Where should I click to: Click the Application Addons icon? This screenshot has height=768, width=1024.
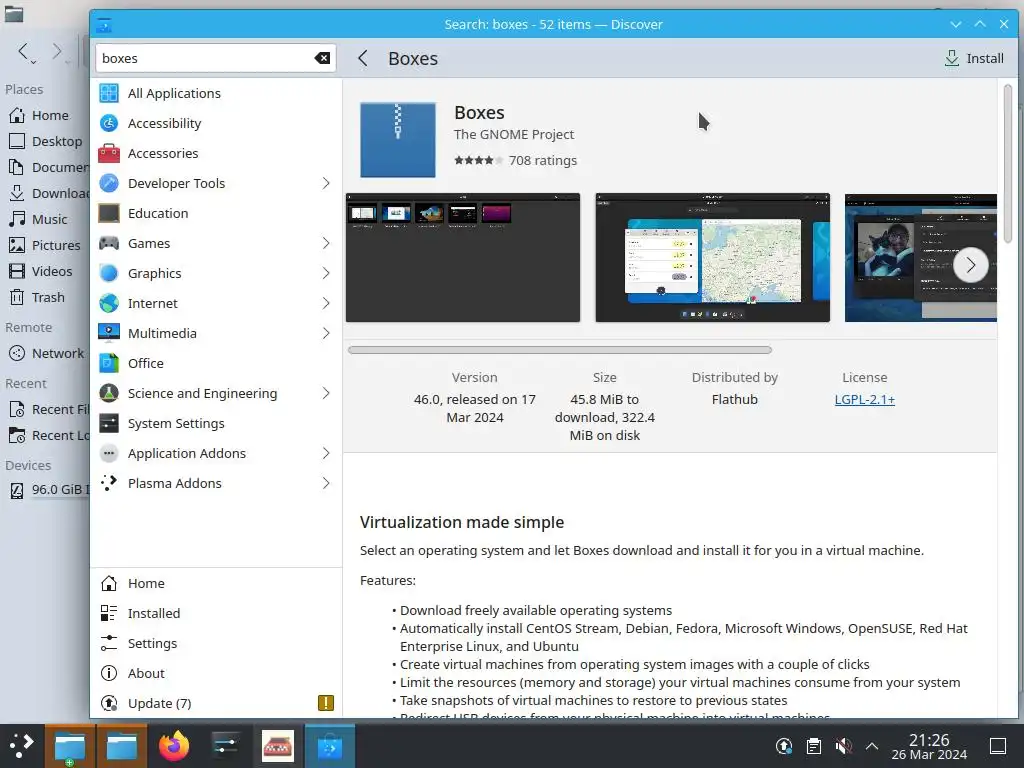108,453
